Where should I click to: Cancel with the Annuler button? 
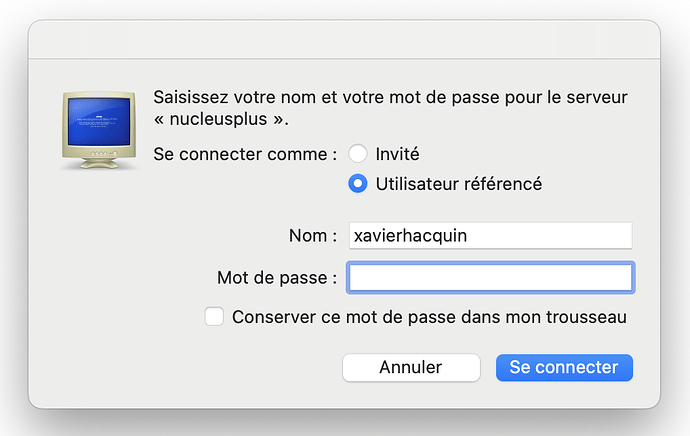coord(411,367)
